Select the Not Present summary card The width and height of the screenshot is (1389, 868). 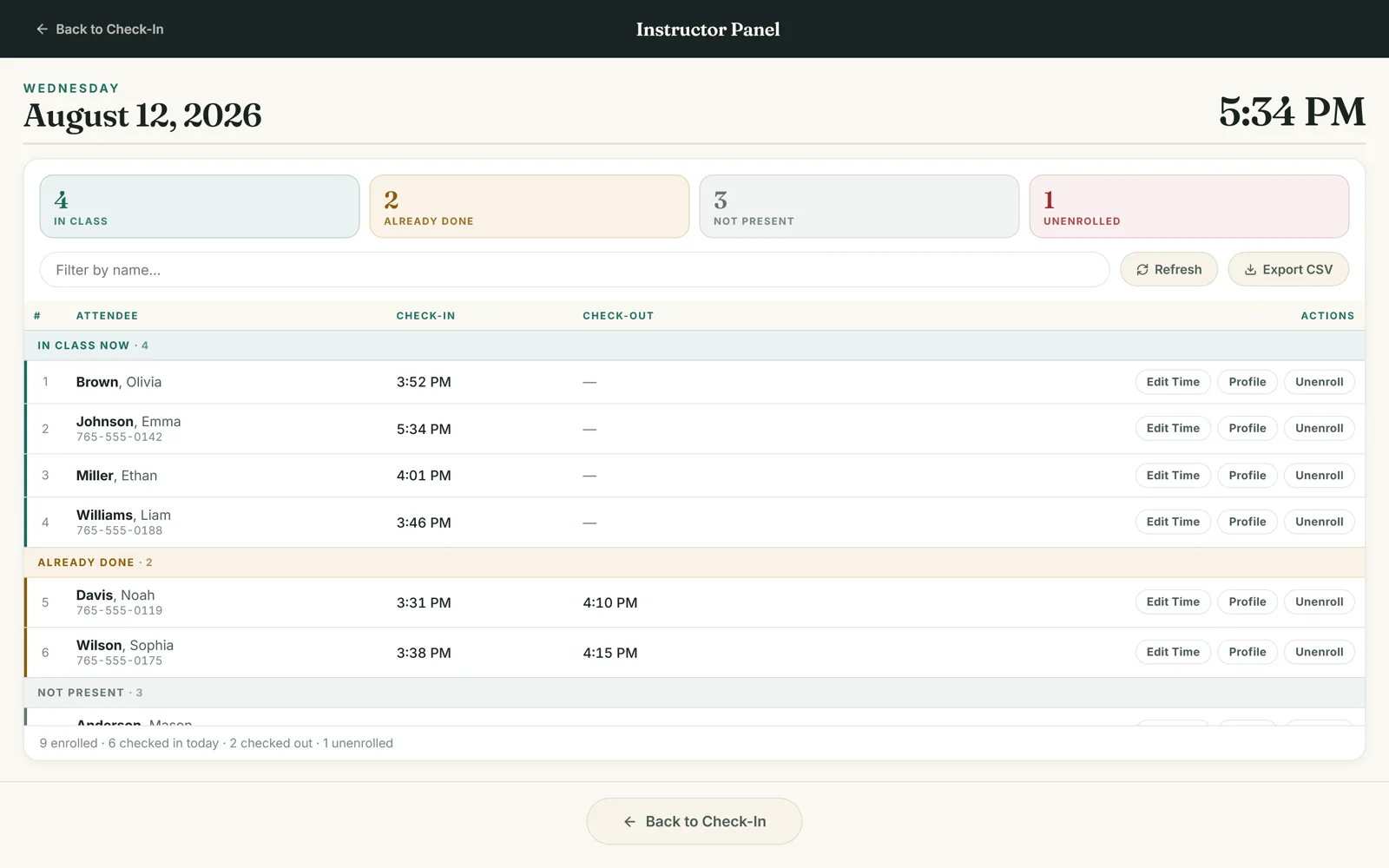coord(859,207)
